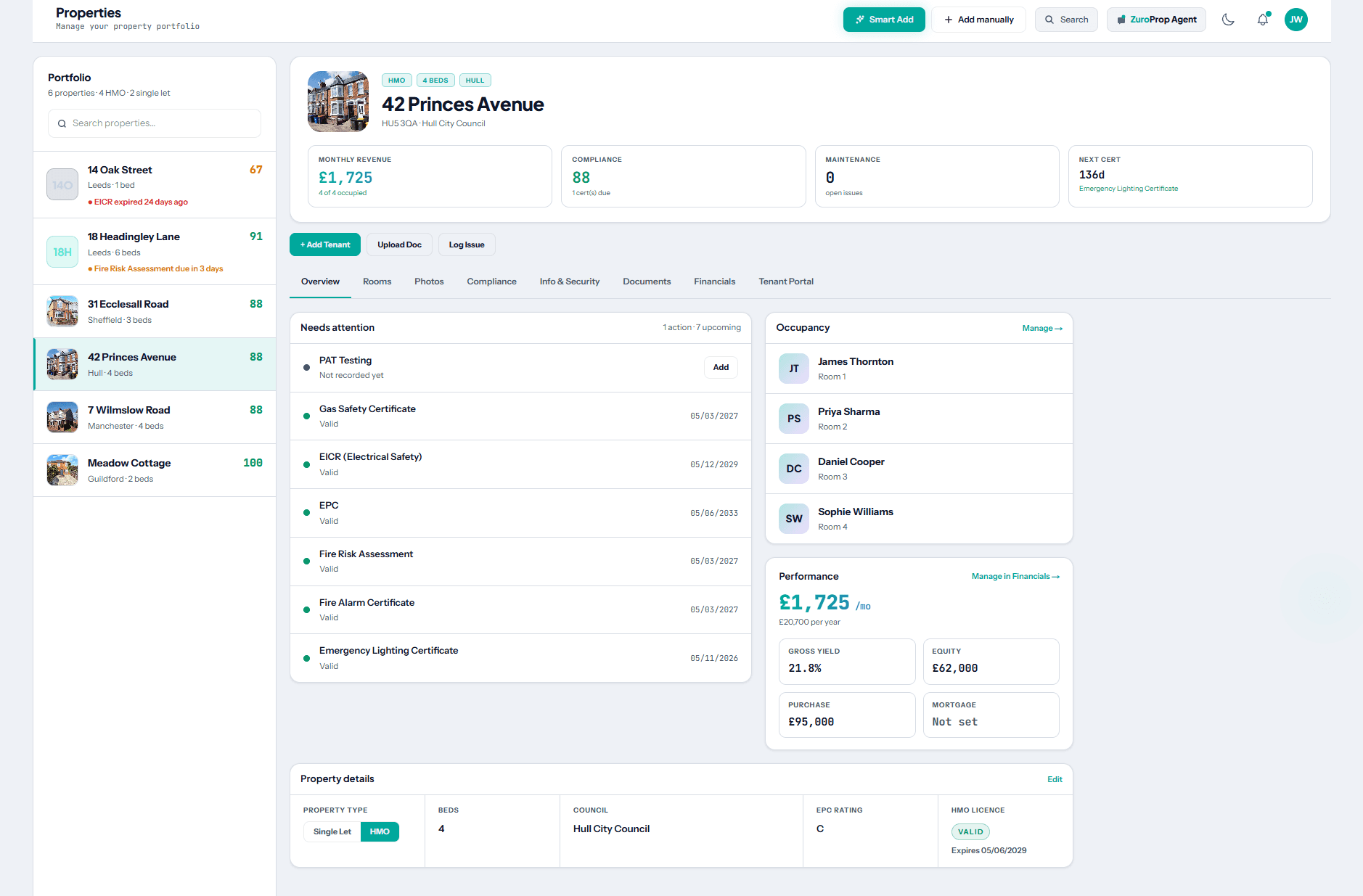Viewport: 1363px width, 896px height.
Task: Select 18 Headingley Lane property
Action: [155, 252]
